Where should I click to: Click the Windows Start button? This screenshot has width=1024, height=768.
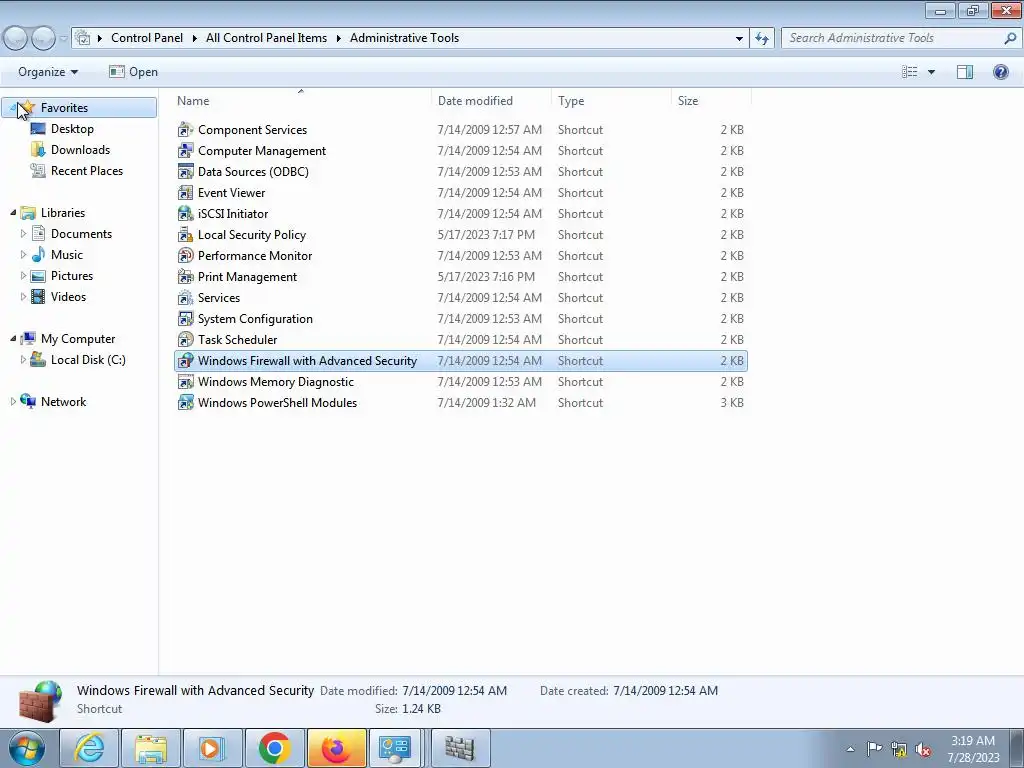coord(27,748)
